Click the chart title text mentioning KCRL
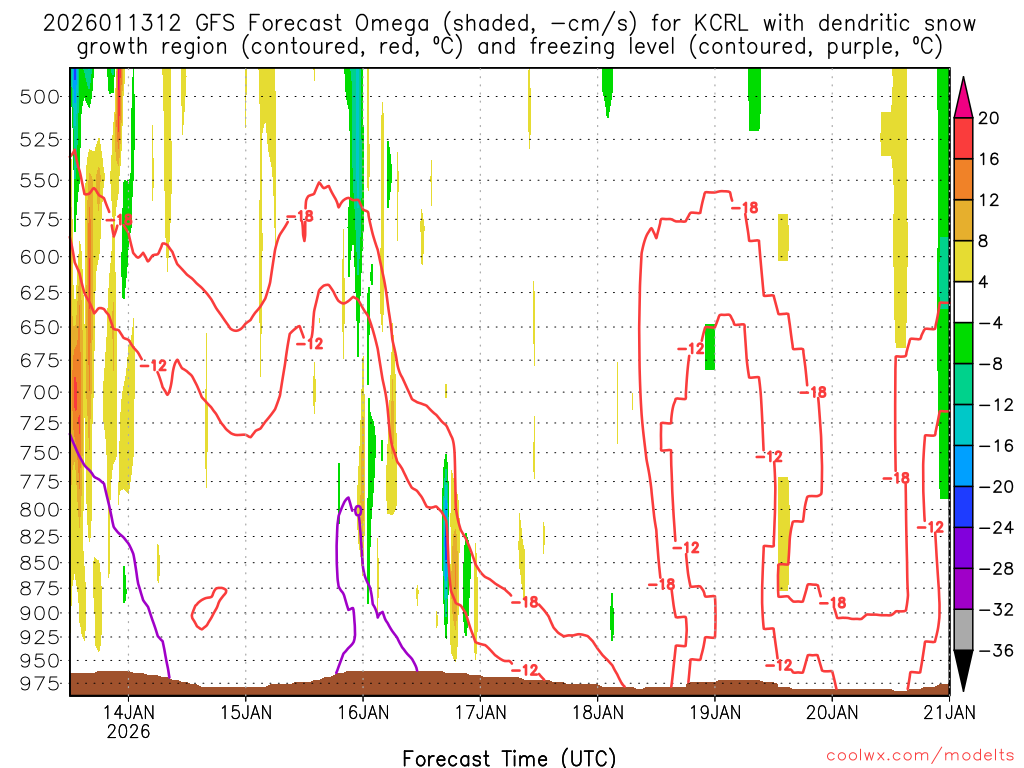The width and height of the screenshot is (1024, 768). click(509, 35)
